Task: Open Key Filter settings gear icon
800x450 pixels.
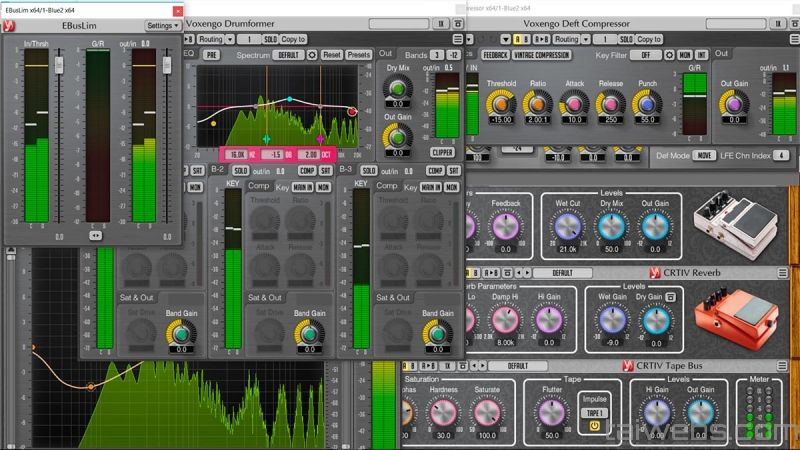Action: pos(669,55)
